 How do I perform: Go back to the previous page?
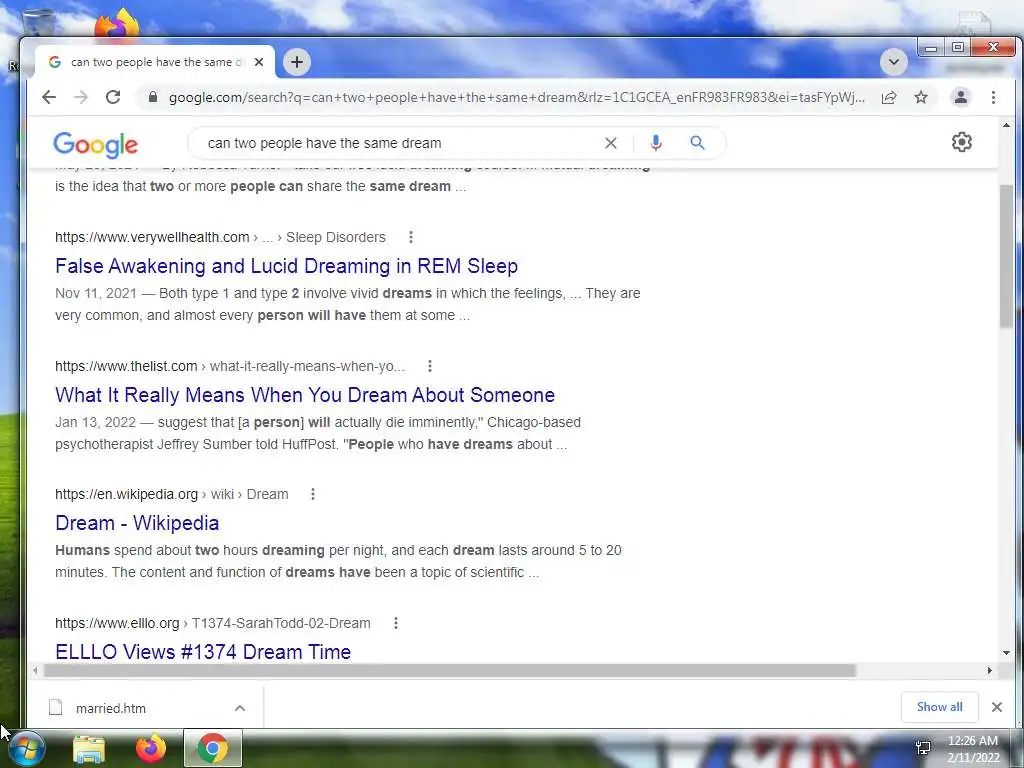coord(49,97)
